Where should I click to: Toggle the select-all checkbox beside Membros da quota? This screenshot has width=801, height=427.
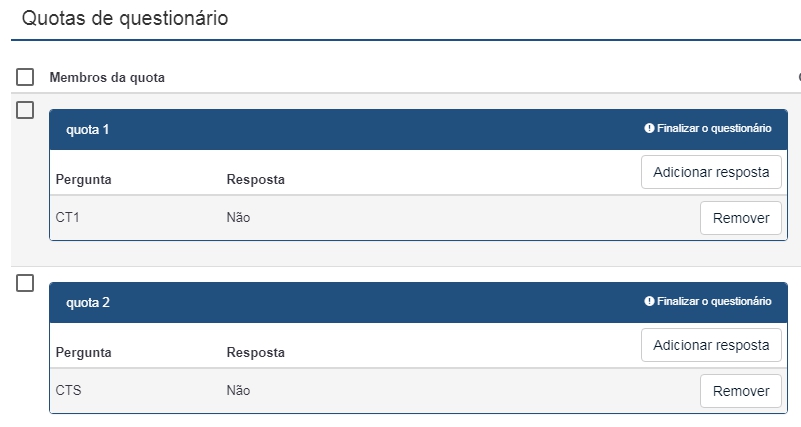pos(26,77)
